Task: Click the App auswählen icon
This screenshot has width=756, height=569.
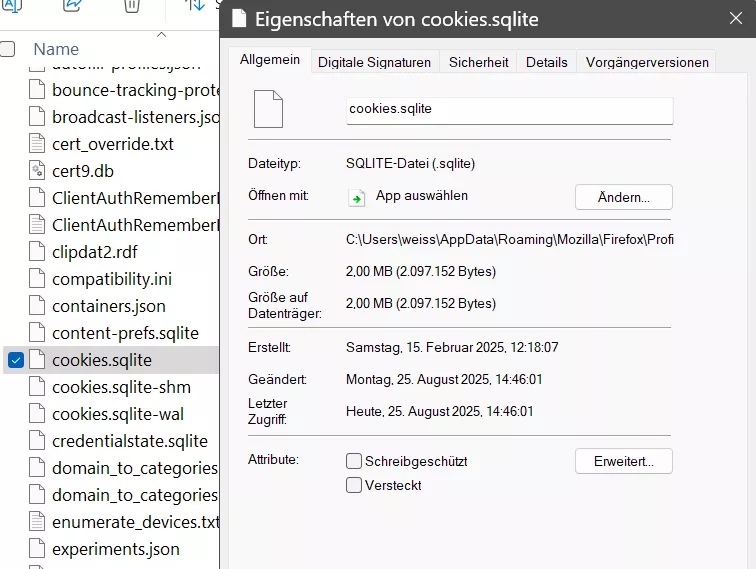Action: click(356, 197)
